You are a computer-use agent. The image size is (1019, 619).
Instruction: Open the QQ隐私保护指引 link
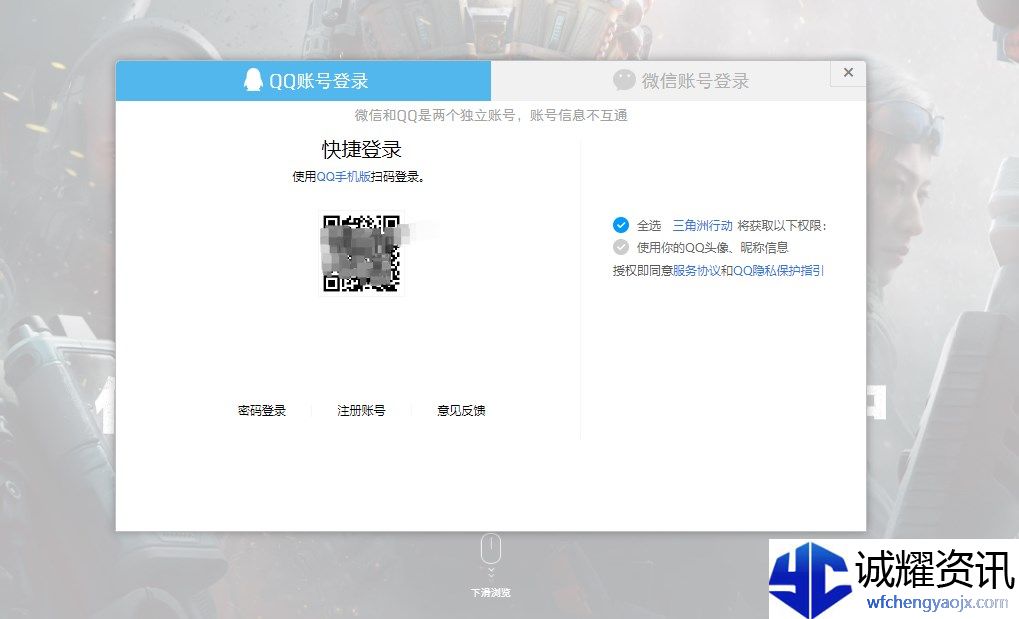(x=778, y=270)
